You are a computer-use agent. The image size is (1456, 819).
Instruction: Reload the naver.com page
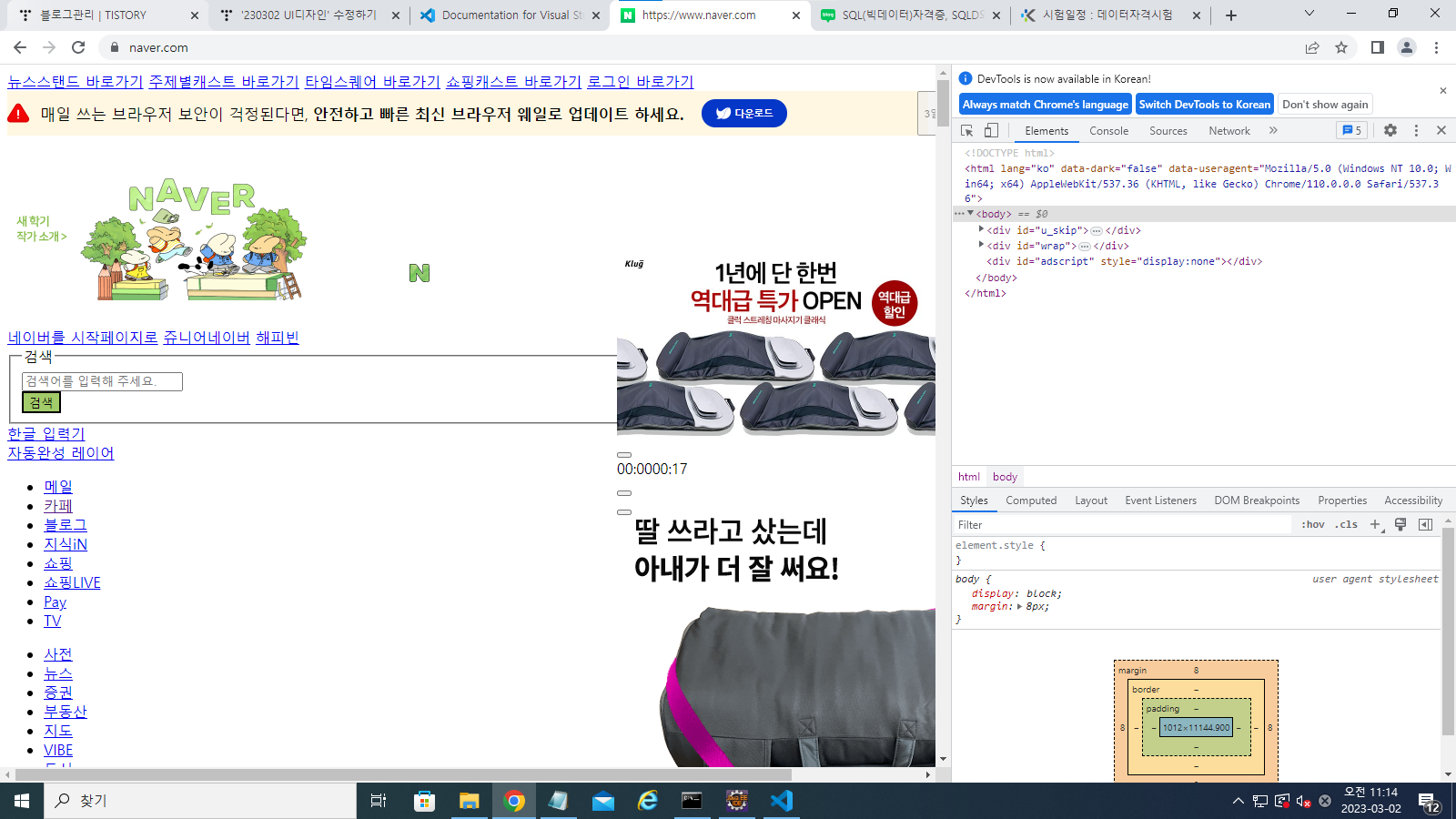(78, 47)
